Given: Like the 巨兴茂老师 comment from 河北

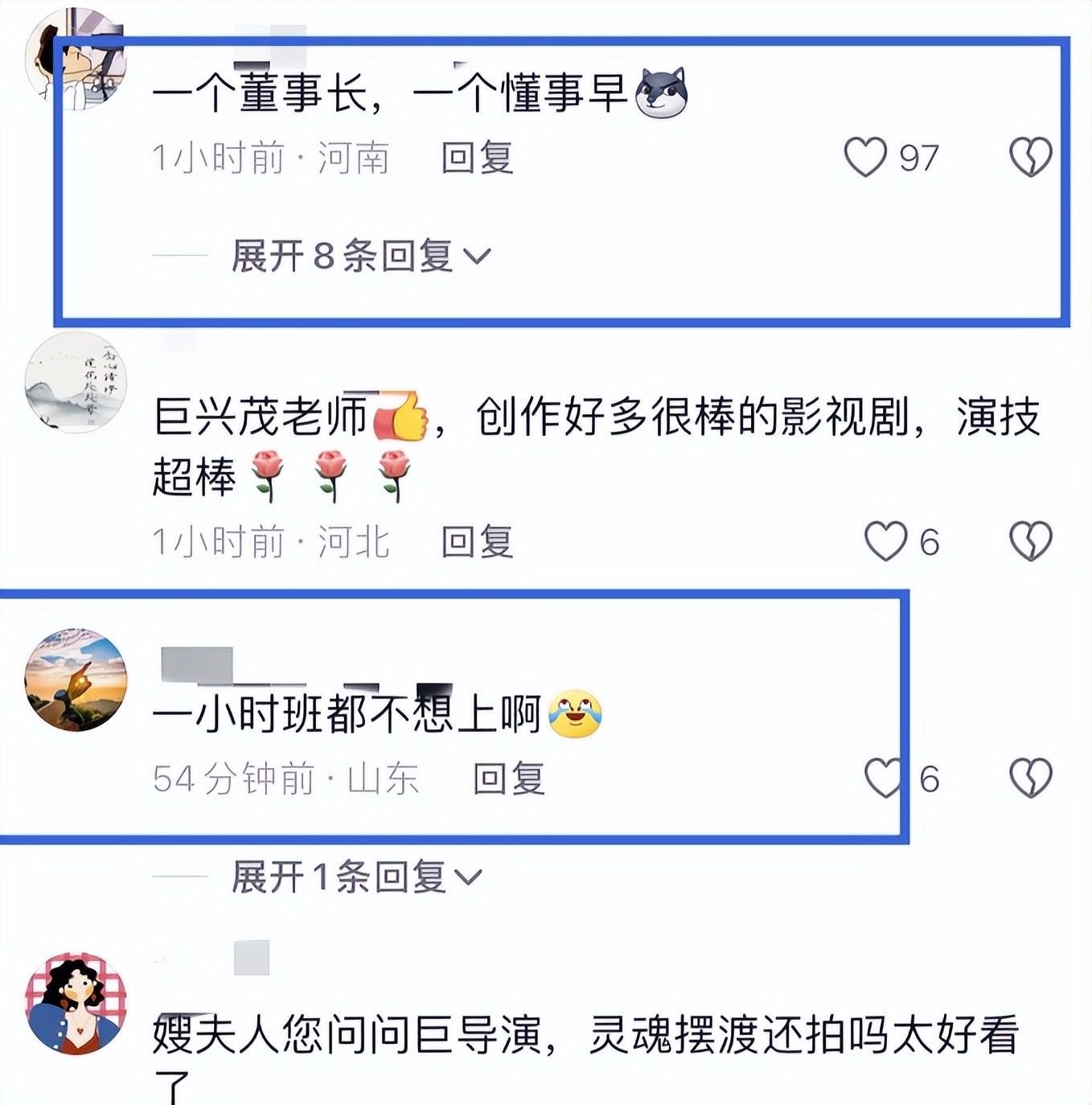Looking at the screenshot, I should [x=885, y=541].
